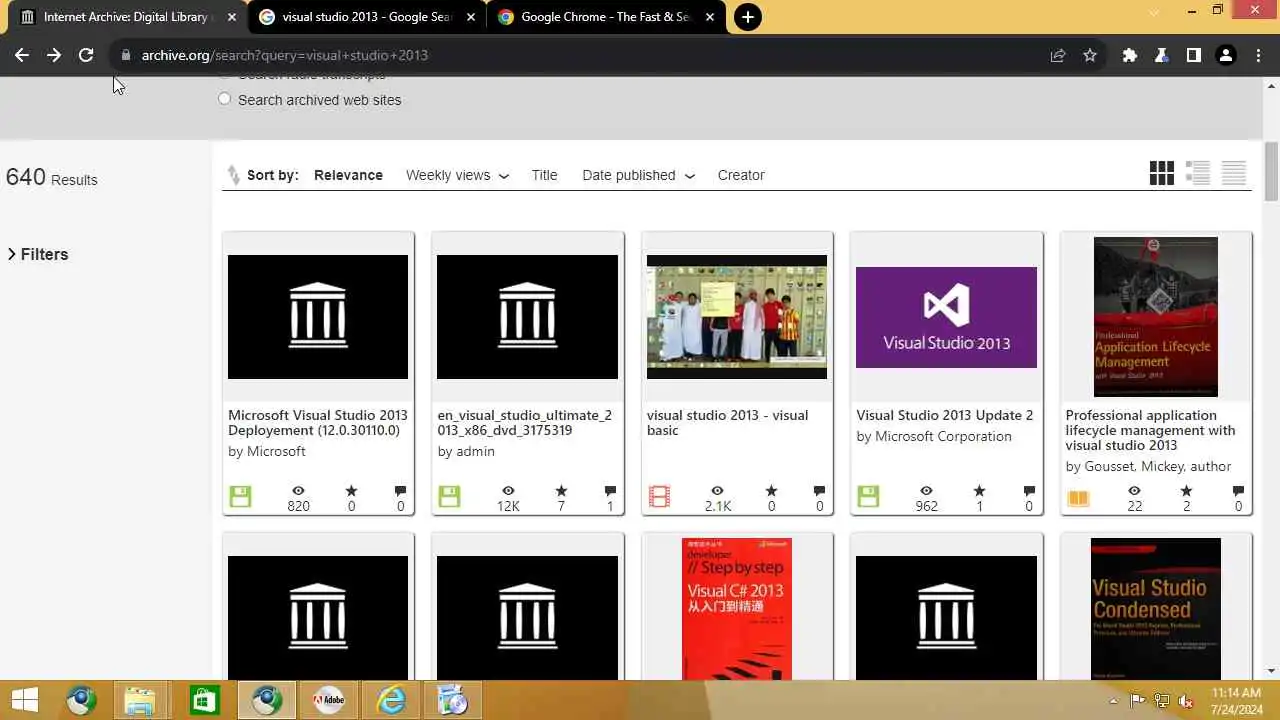
Task: Toggle sort direction arrow icon
Action: 233,175
